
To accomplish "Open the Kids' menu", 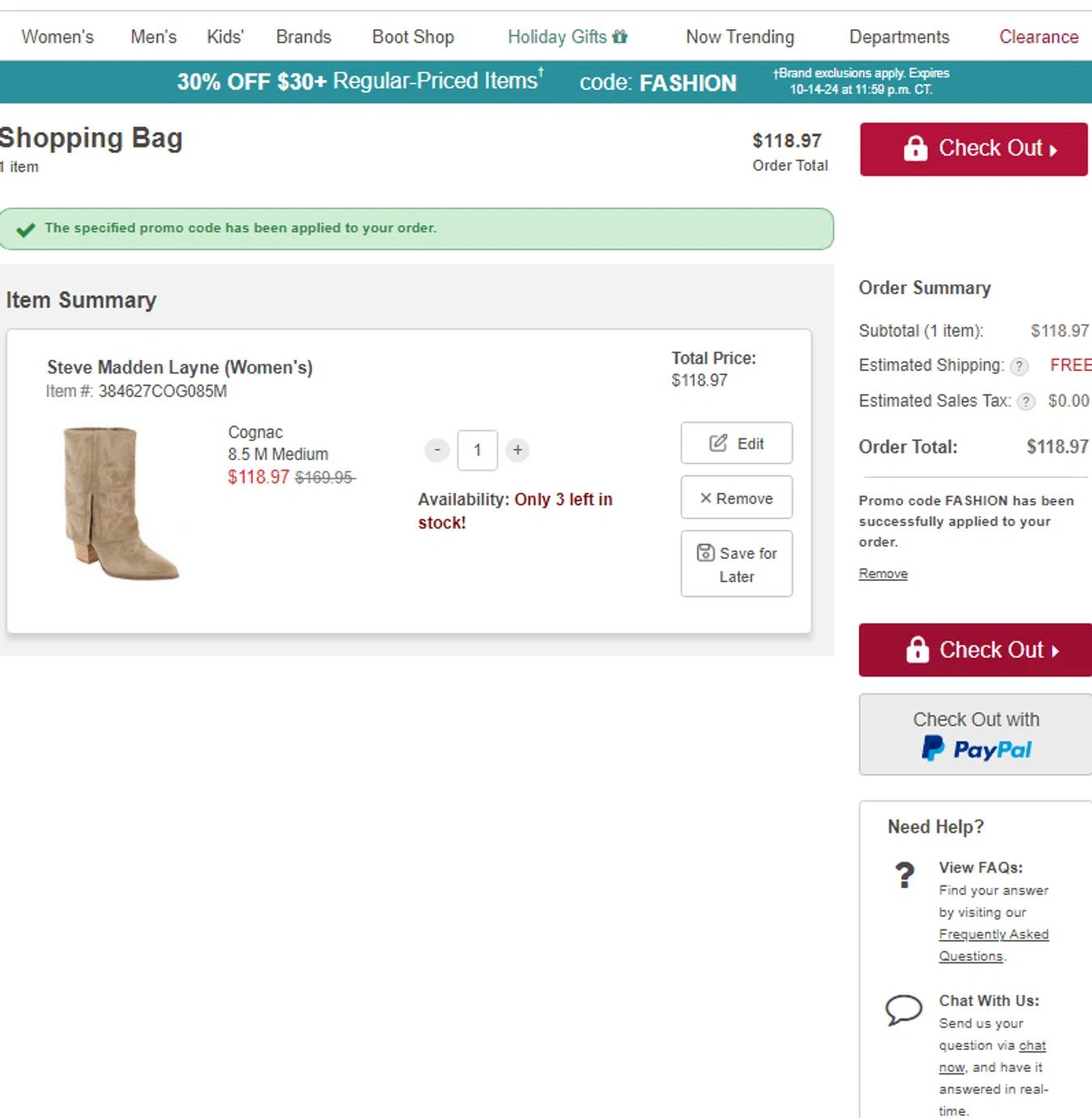I will [x=225, y=37].
